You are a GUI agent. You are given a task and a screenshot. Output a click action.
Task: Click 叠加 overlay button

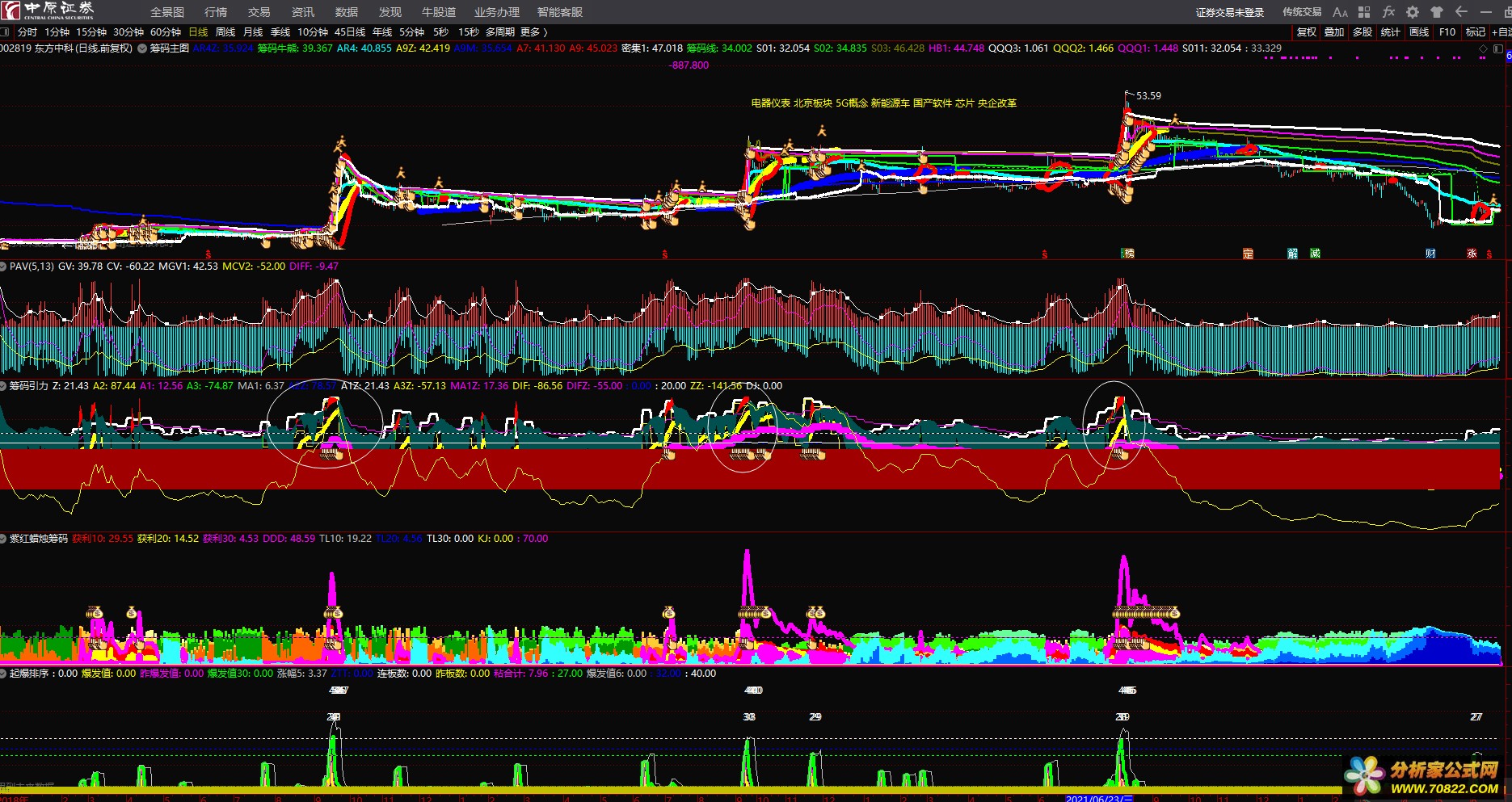tap(1334, 32)
